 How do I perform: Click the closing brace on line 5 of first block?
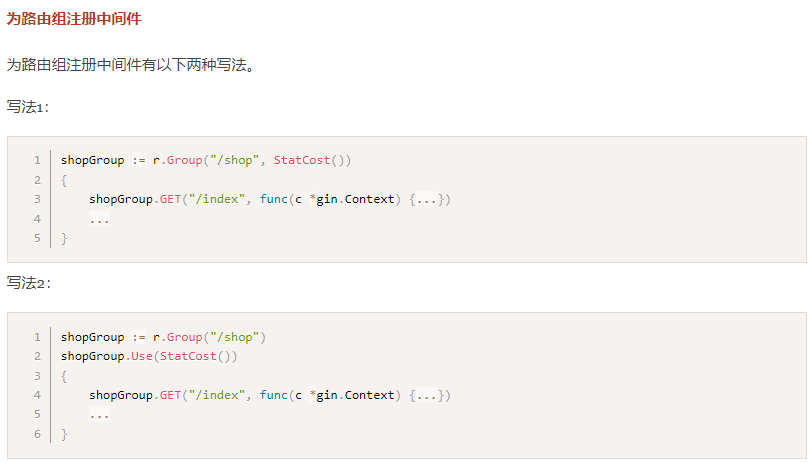tap(64, 238)
